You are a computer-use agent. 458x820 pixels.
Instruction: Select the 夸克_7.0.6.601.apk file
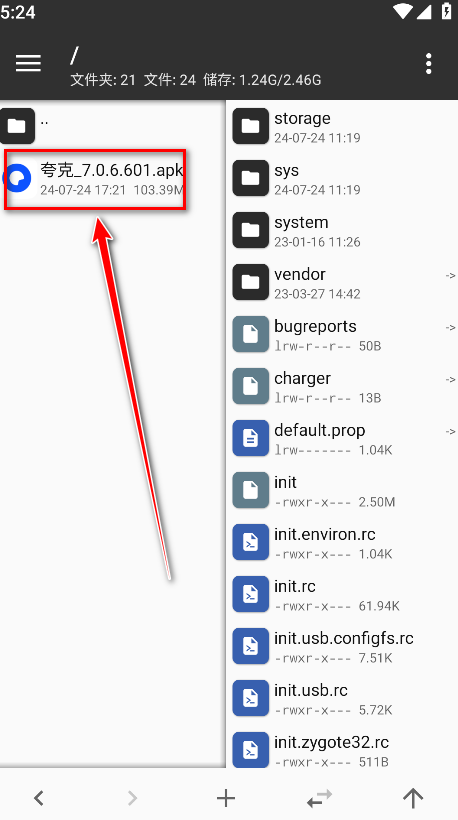tap(95, 179)
